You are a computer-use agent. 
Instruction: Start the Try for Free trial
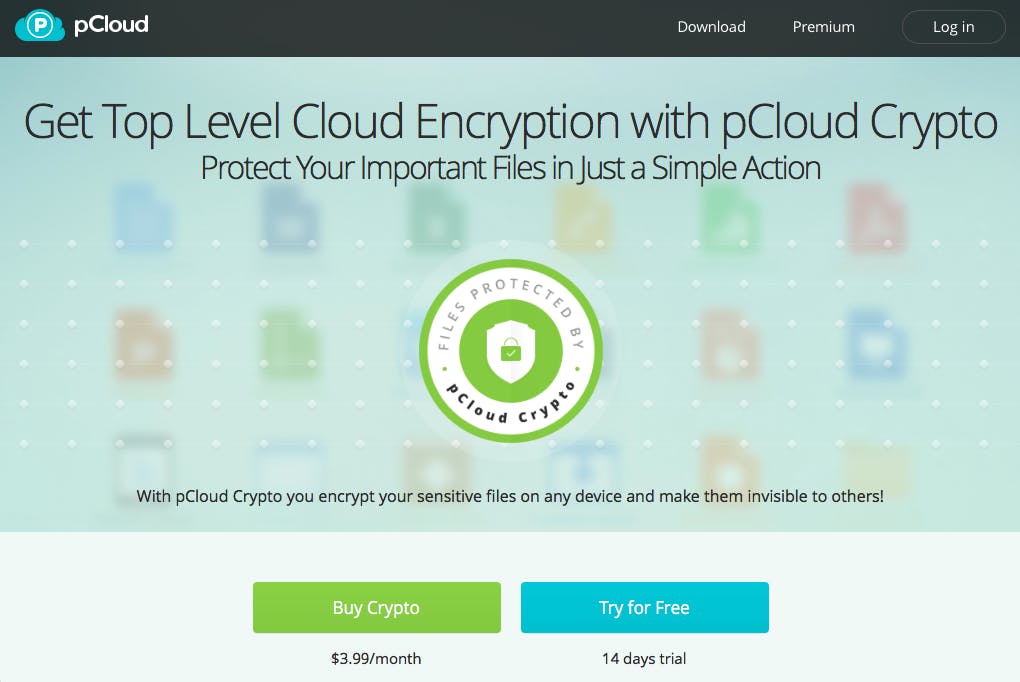[x=645, y=607]
